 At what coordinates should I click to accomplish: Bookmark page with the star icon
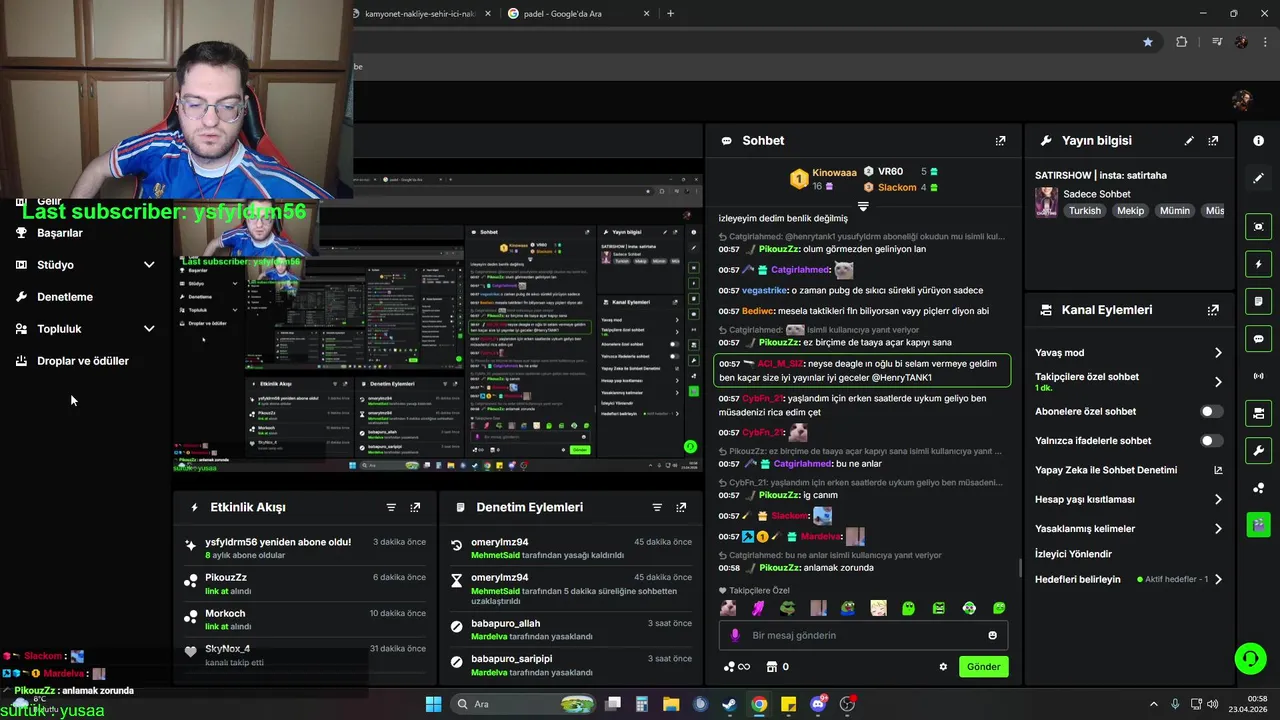tap(1147, 42)
